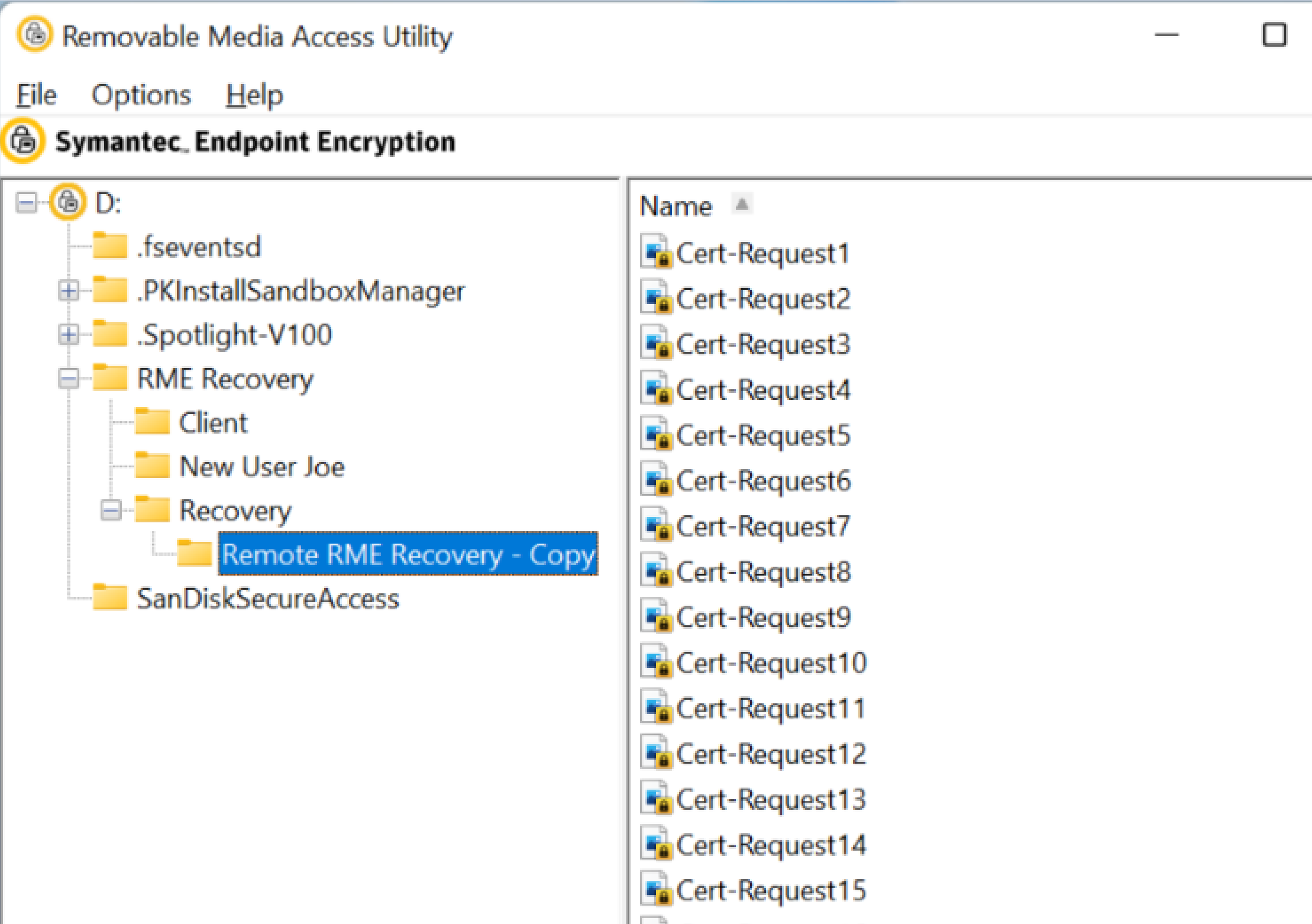
Task: Click the D: drive lock icon
Action: pyautogui.click(x=68, y=202)
